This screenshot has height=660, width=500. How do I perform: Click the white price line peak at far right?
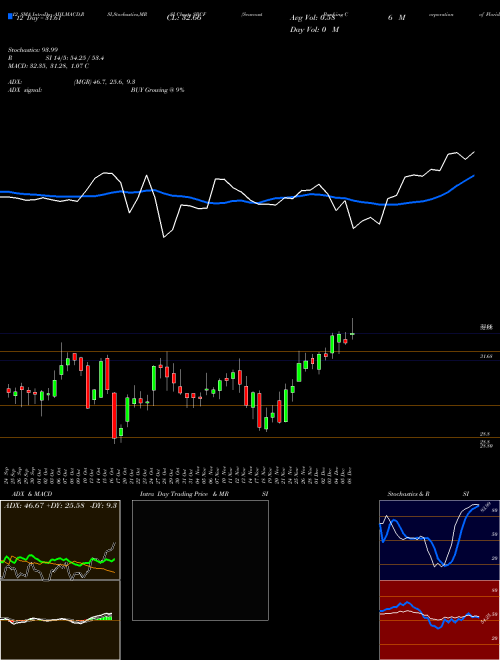475,152
